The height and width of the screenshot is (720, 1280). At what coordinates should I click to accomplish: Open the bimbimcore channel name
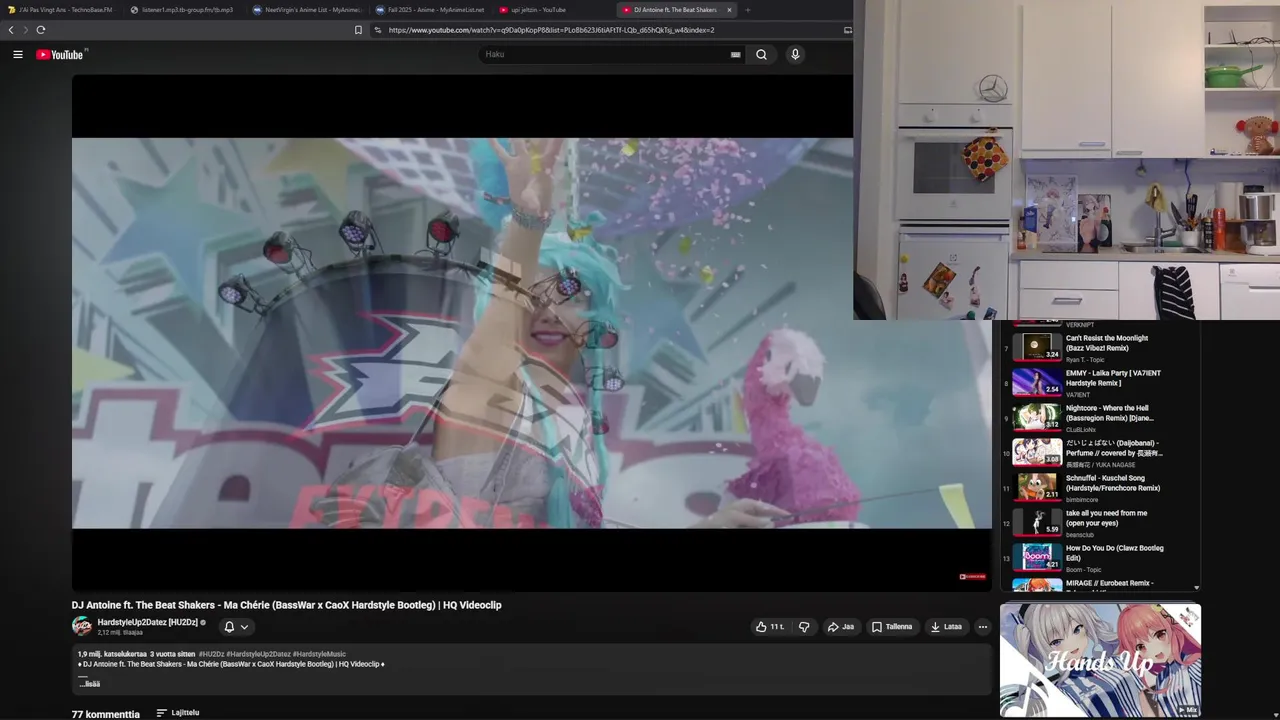point(1082,500)
